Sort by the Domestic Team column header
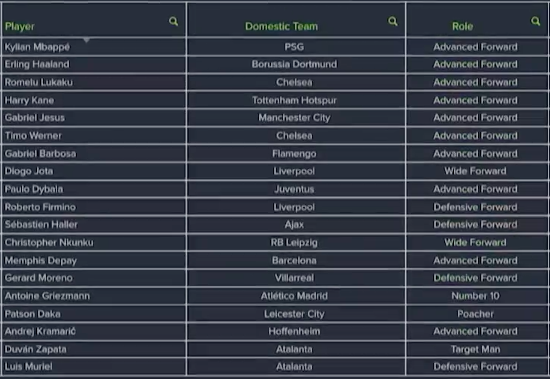This screenshot has width=550, height=379. pos(281,26)
